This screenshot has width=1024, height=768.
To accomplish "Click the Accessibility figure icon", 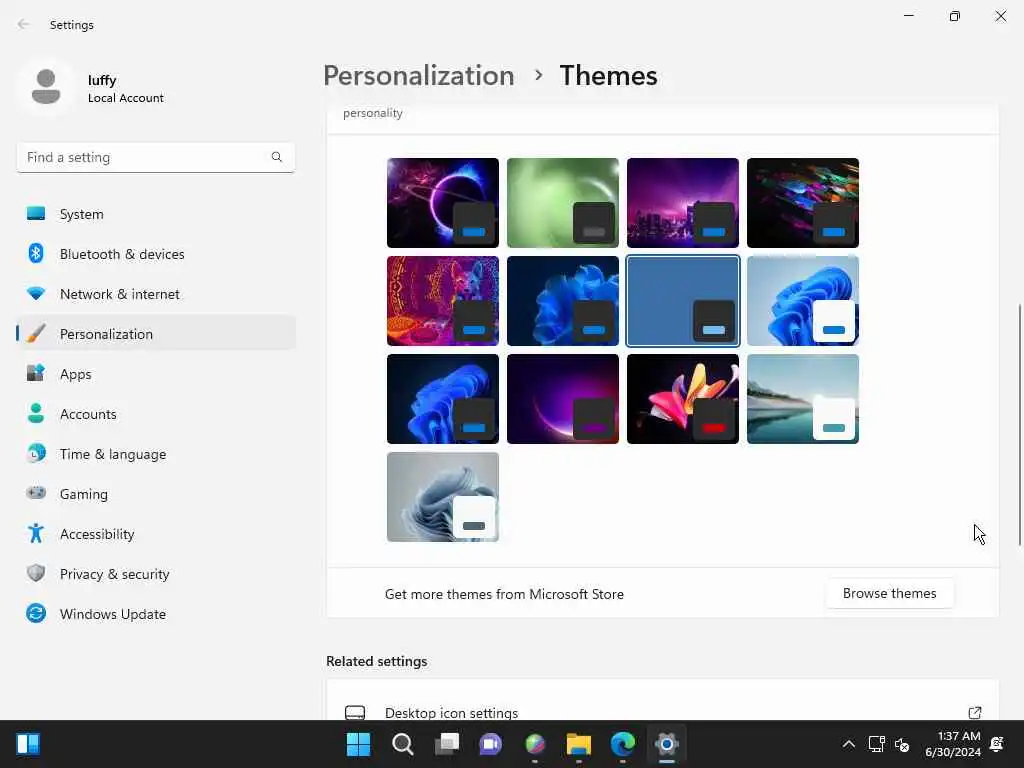I will [x=36, y=534].
